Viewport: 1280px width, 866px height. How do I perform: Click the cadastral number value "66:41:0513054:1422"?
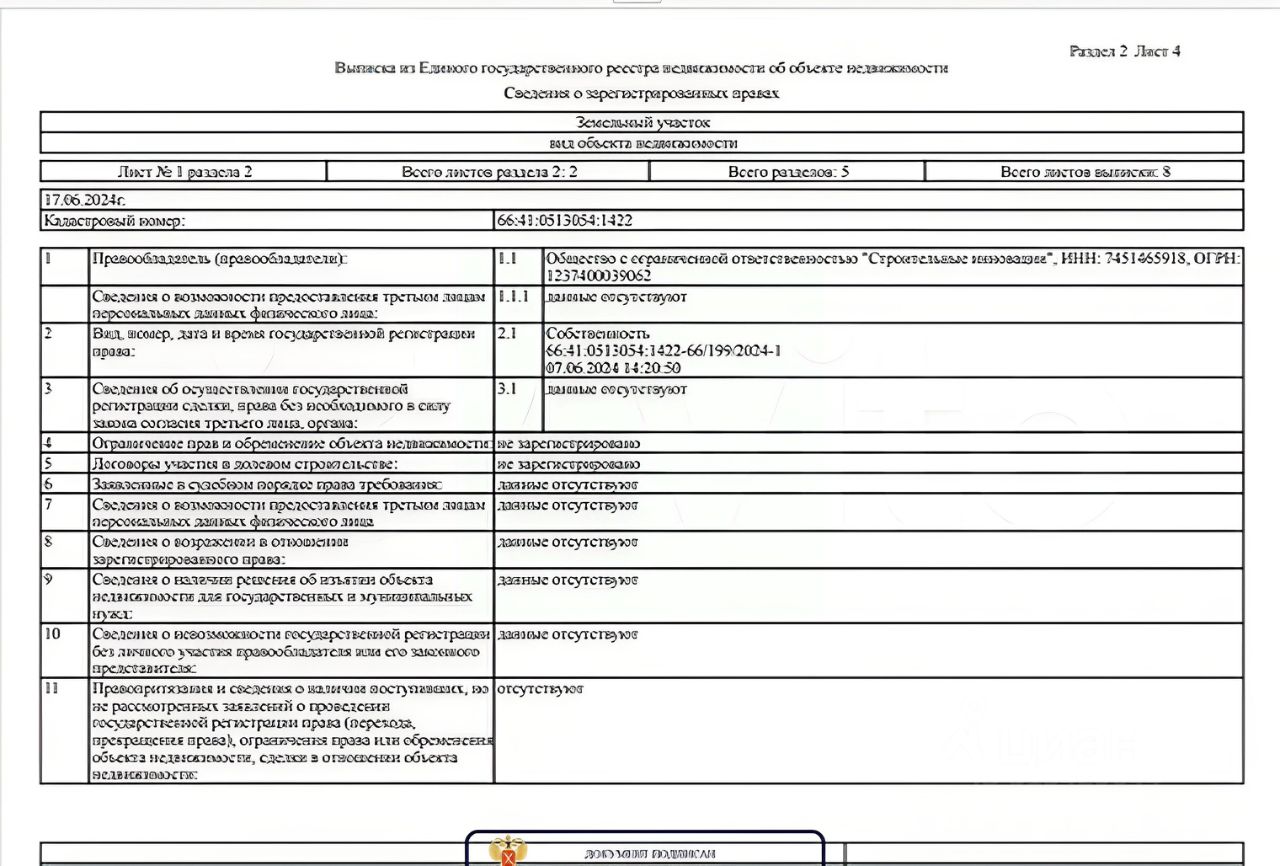point(565,221)
